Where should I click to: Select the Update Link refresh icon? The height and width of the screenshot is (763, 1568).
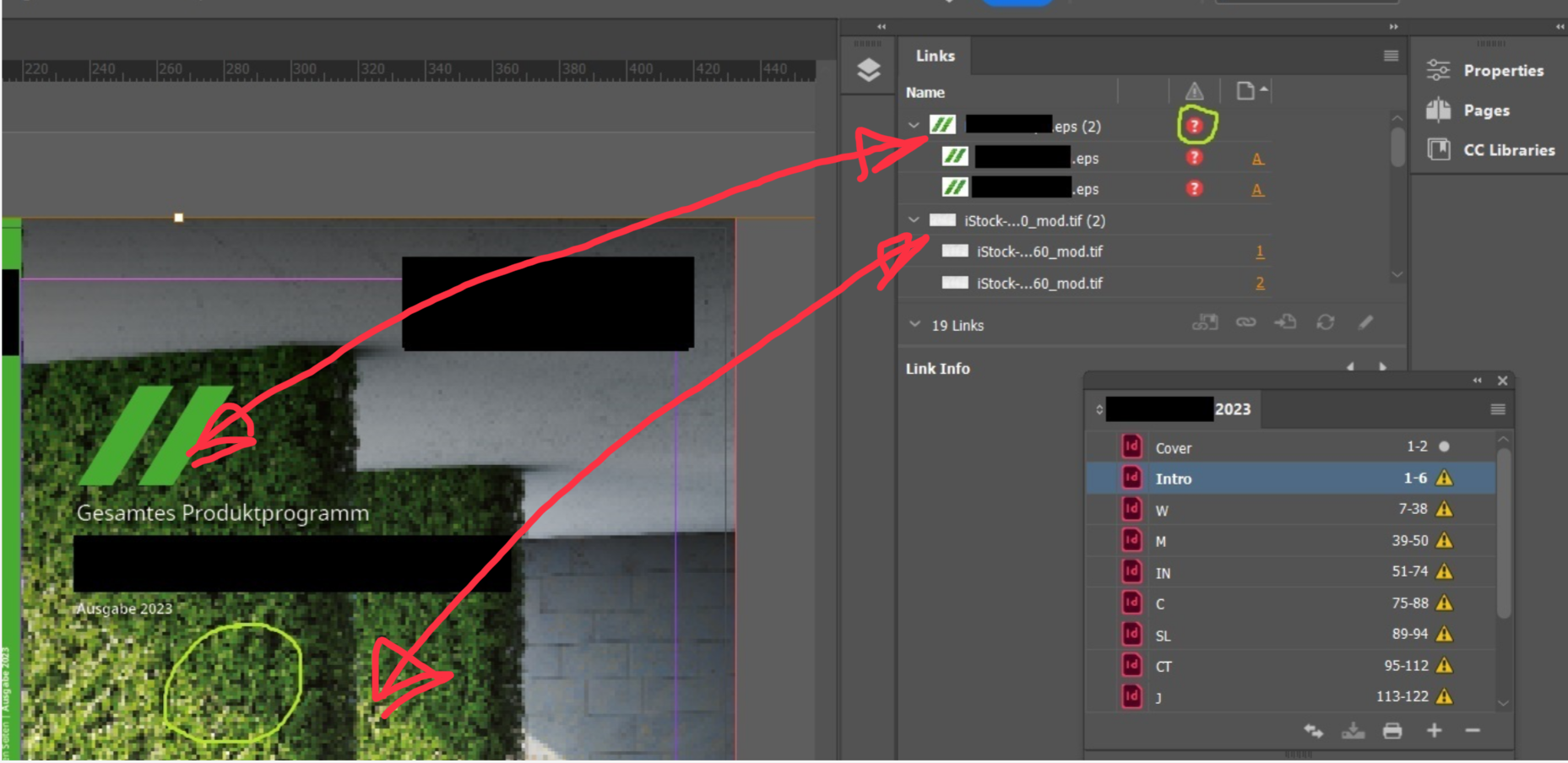point(1327,322)
